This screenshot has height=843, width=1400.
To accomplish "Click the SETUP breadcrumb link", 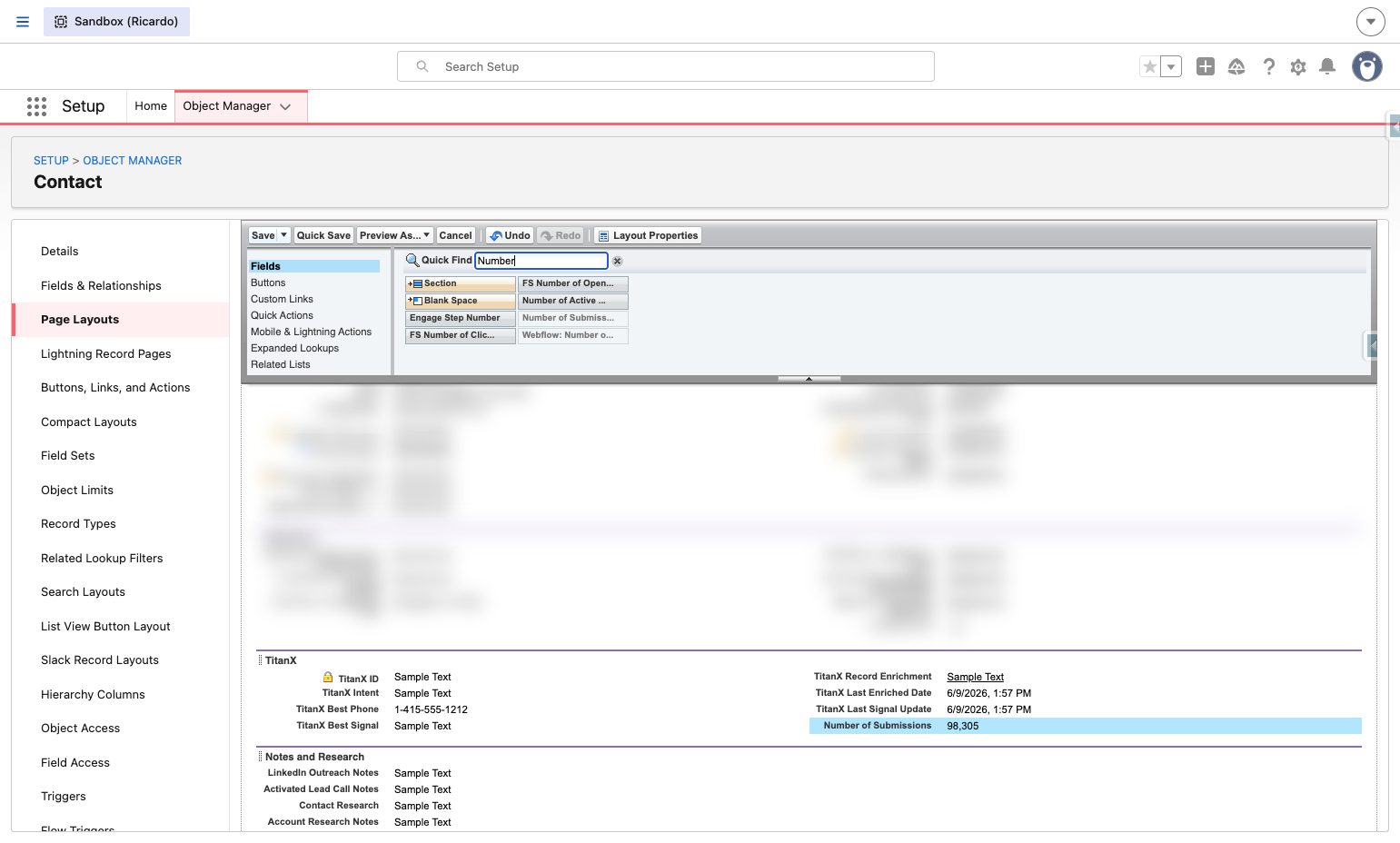I will 51,161.
